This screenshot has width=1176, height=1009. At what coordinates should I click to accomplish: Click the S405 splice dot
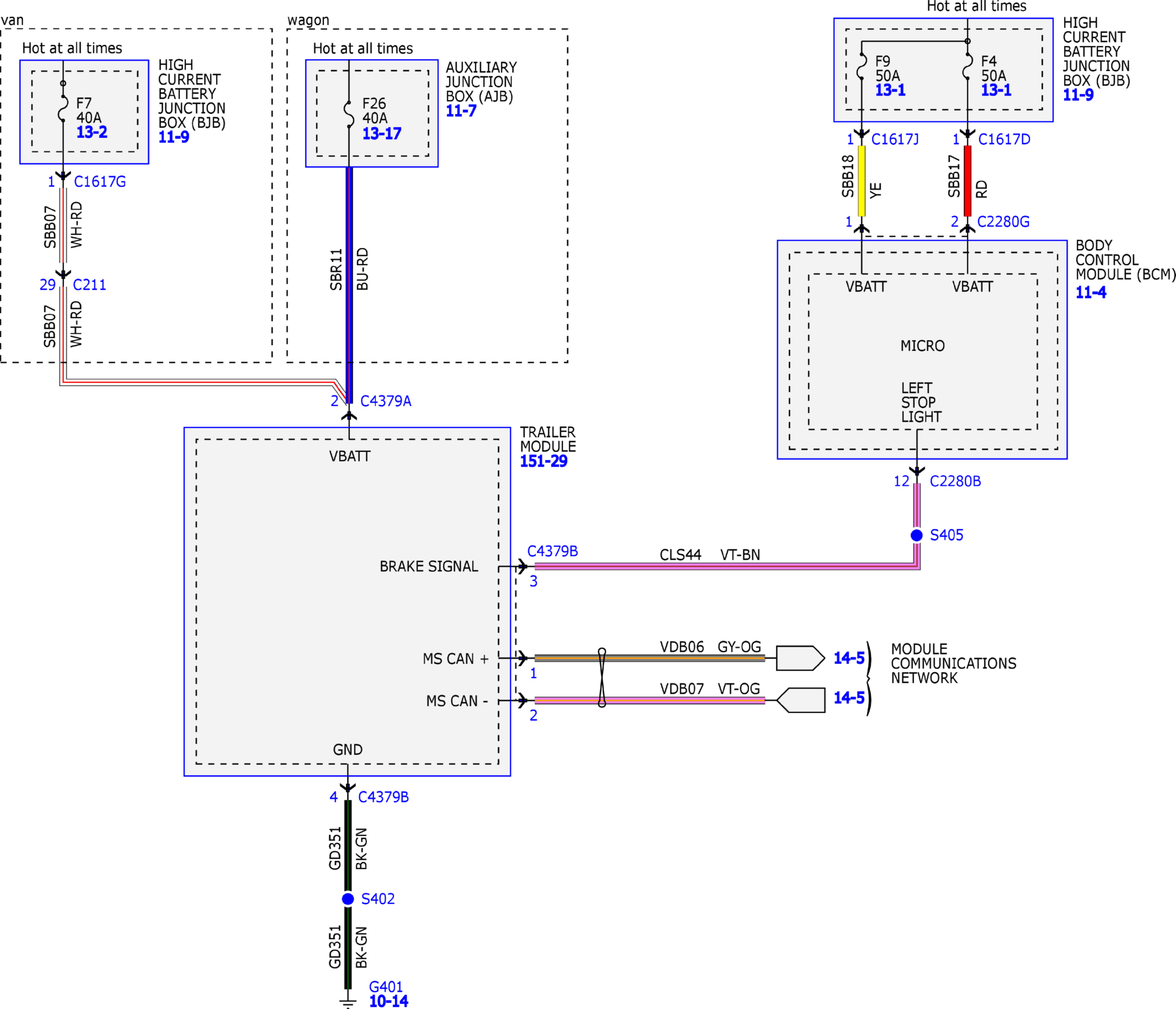click(x=917, y=535)
